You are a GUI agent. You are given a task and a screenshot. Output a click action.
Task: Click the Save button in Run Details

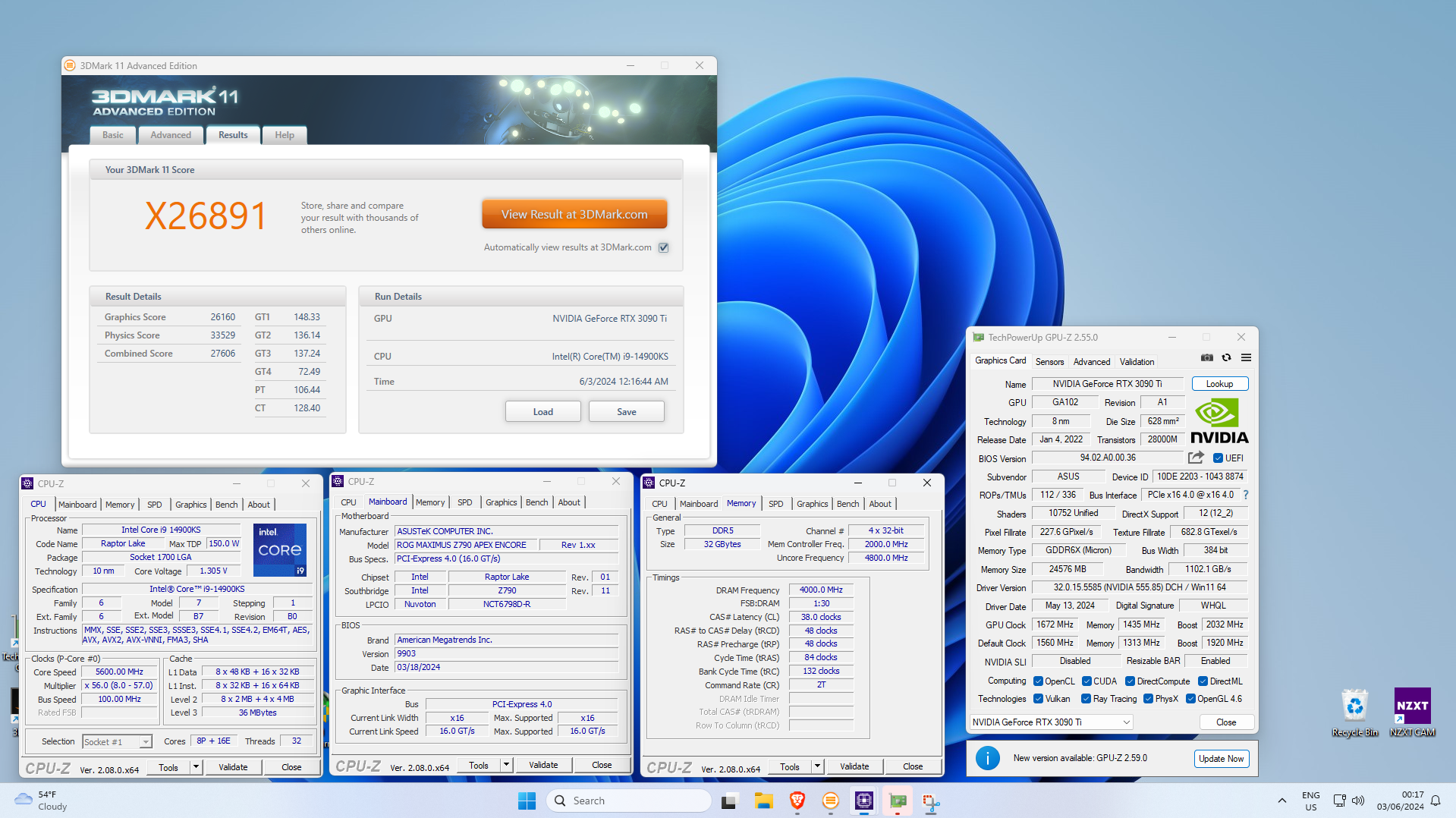pos(627,412)
